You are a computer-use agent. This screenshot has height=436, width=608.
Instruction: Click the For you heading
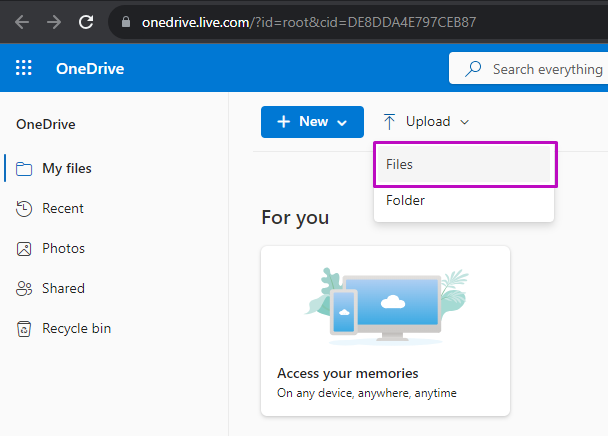pyautogui.click(x=295, y=218)
